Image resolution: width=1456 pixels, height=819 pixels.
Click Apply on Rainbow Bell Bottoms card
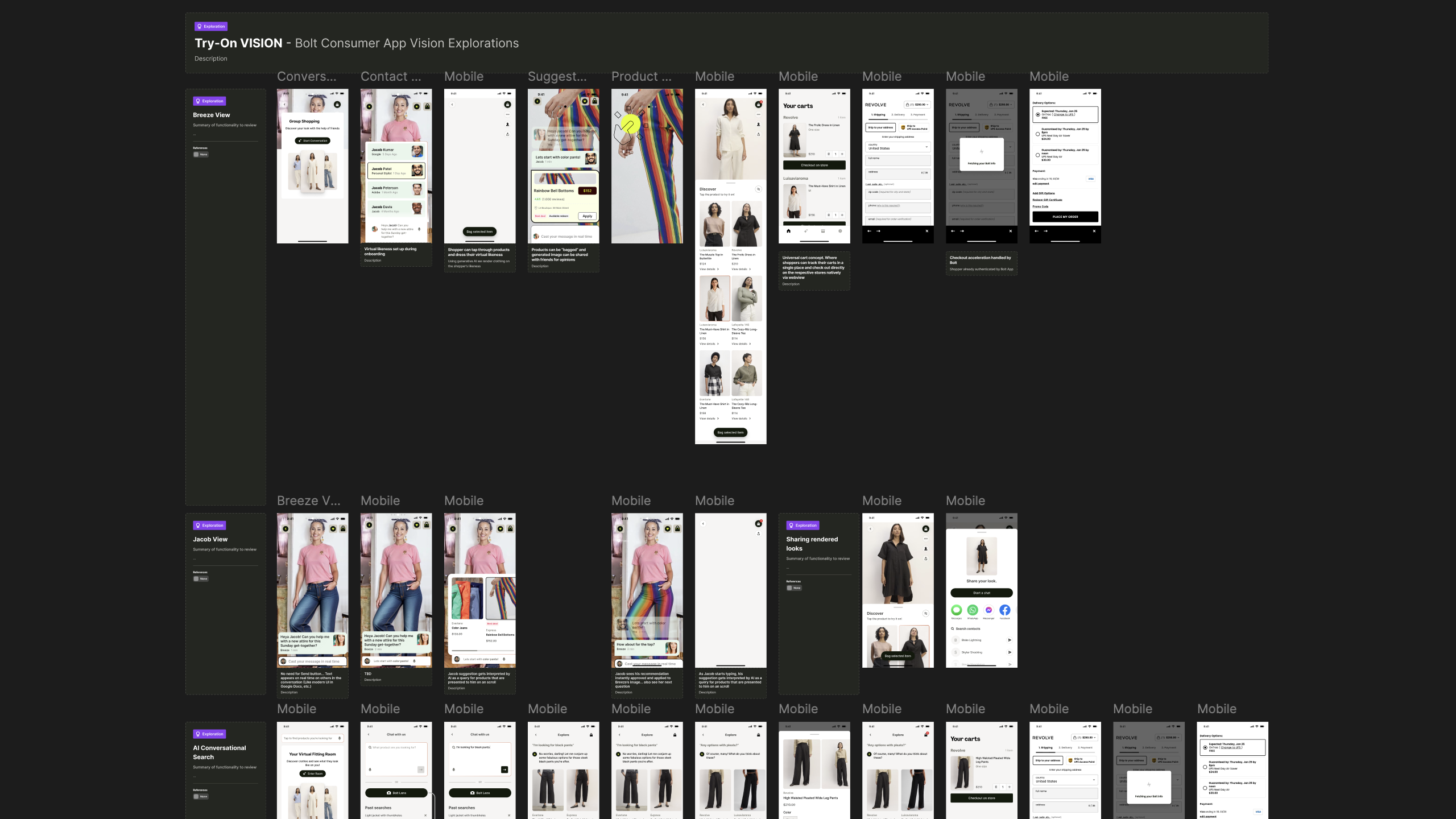(587, 216)
